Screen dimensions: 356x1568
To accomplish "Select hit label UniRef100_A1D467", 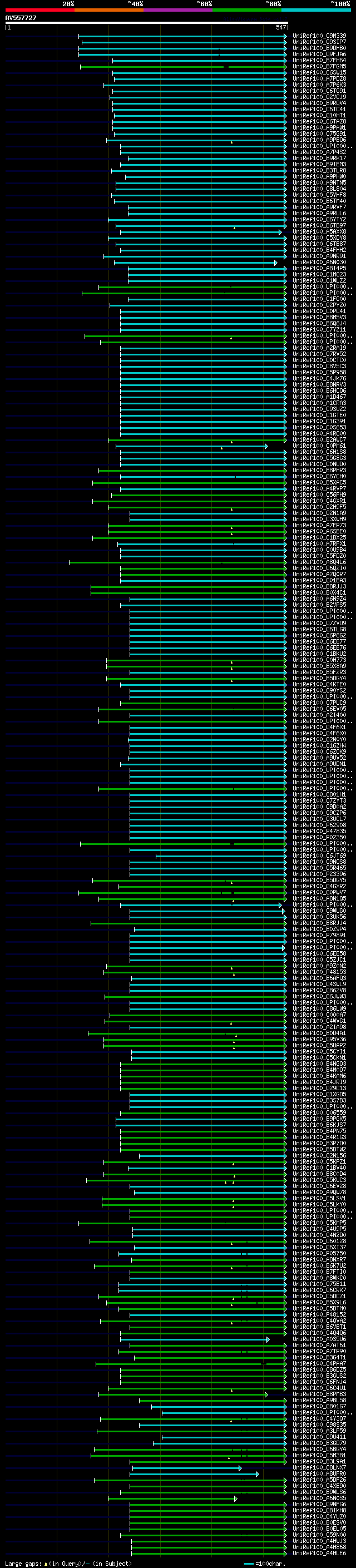I will pos(319,397).
